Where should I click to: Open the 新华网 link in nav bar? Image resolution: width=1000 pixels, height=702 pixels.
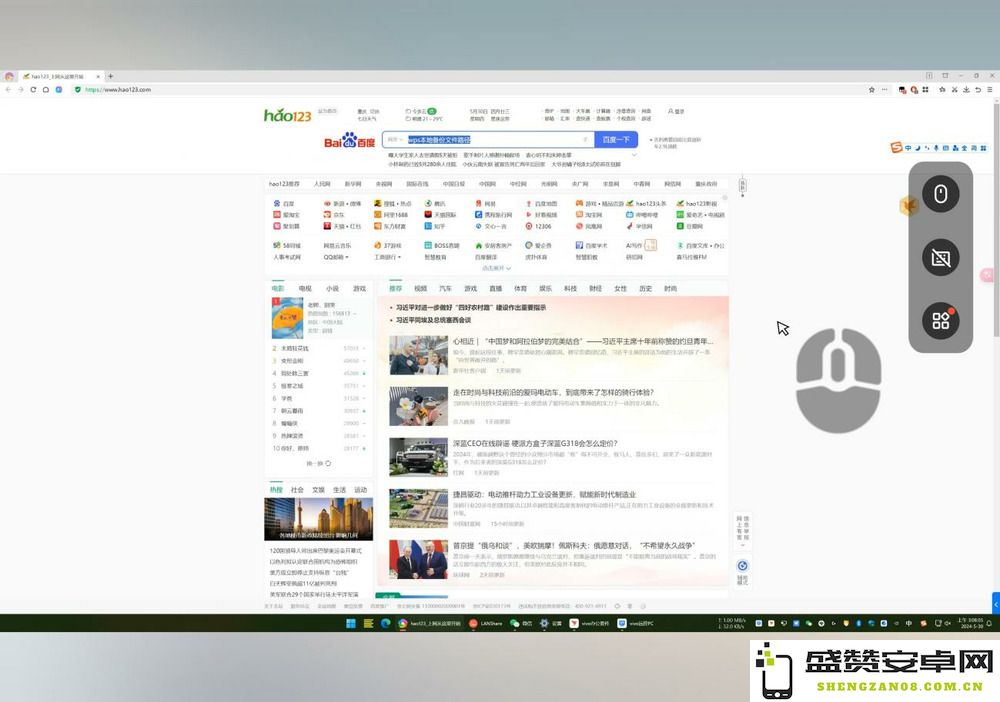tap(353, 184)
